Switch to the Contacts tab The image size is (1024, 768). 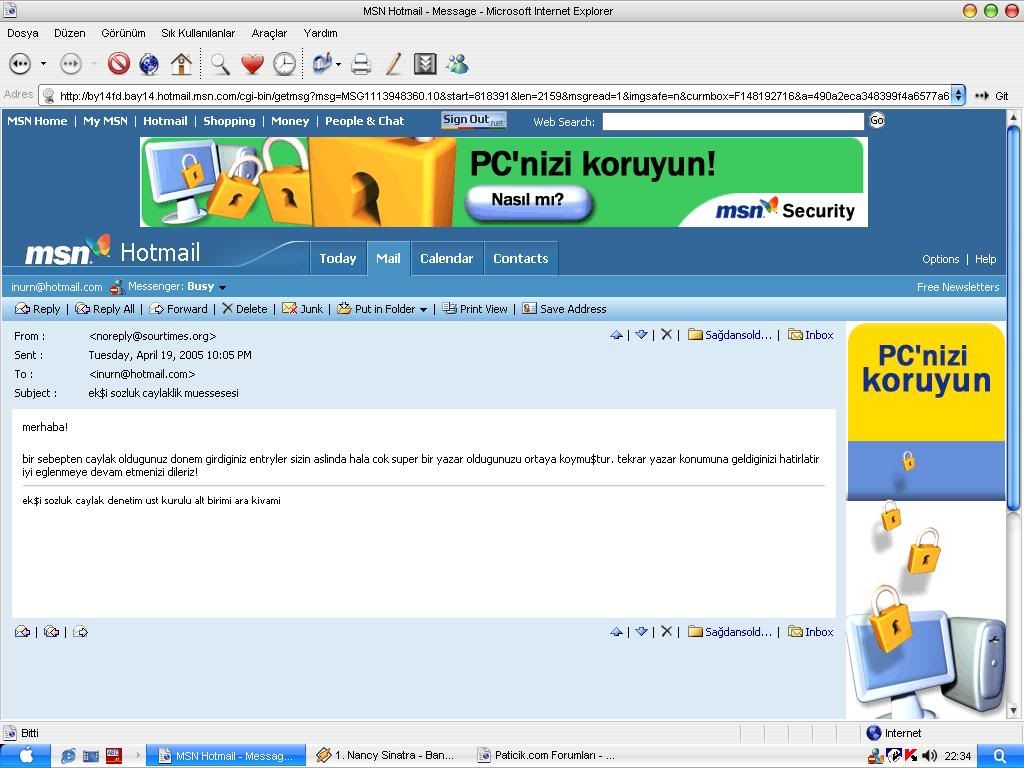(x=520, y=259)
